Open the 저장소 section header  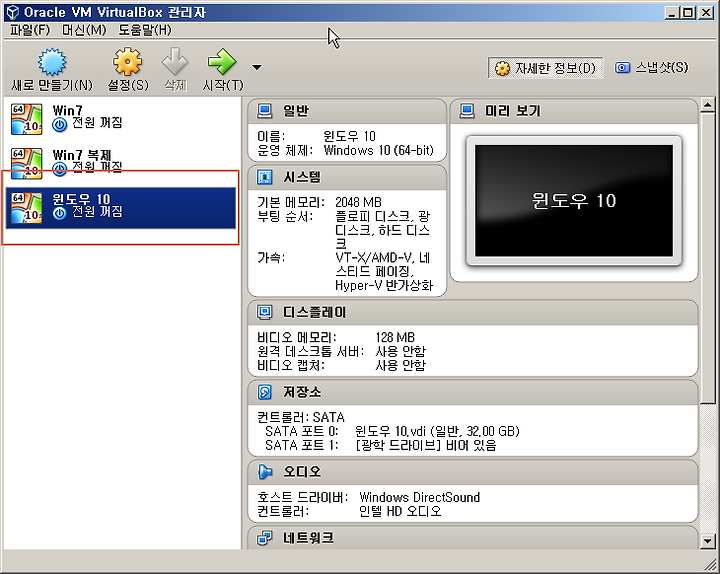(472, 392)
